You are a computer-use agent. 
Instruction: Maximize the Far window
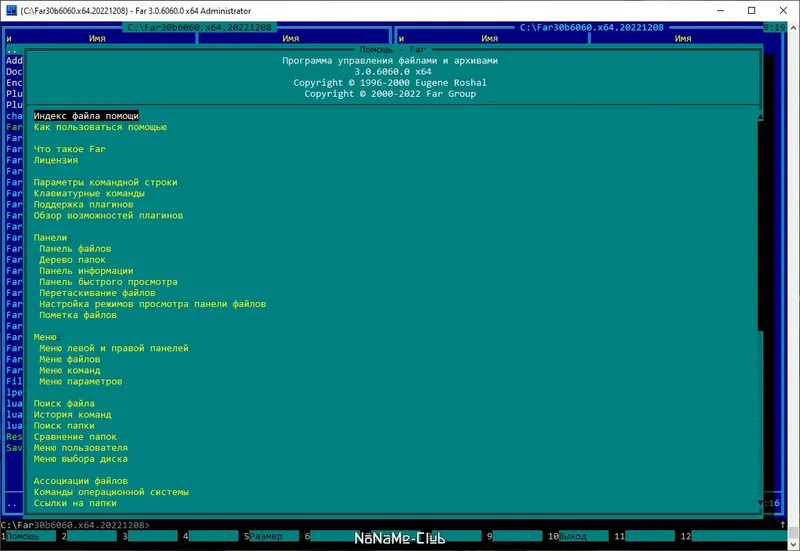(x=752, y=10)
